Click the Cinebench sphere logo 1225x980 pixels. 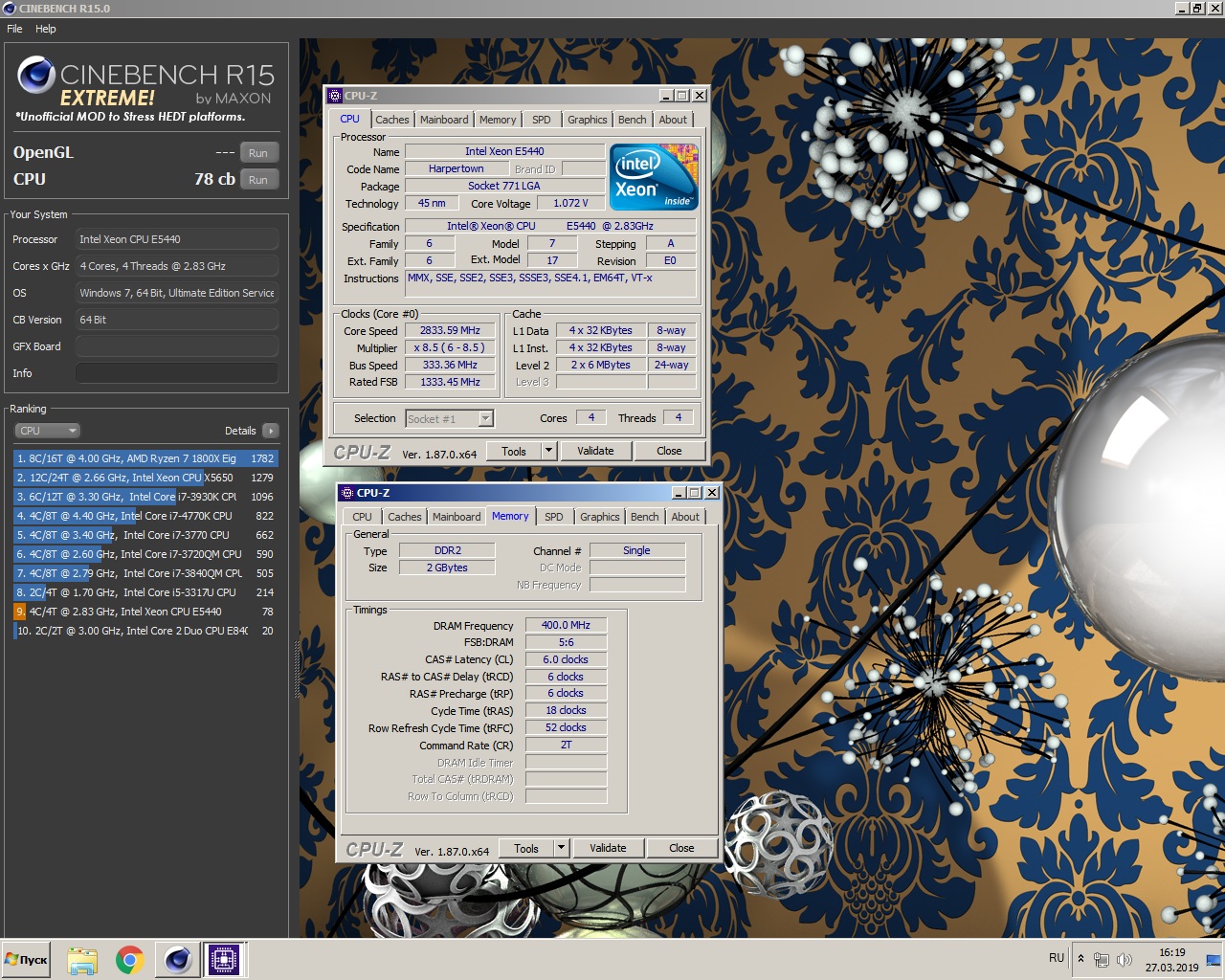[x=36, y=75]
